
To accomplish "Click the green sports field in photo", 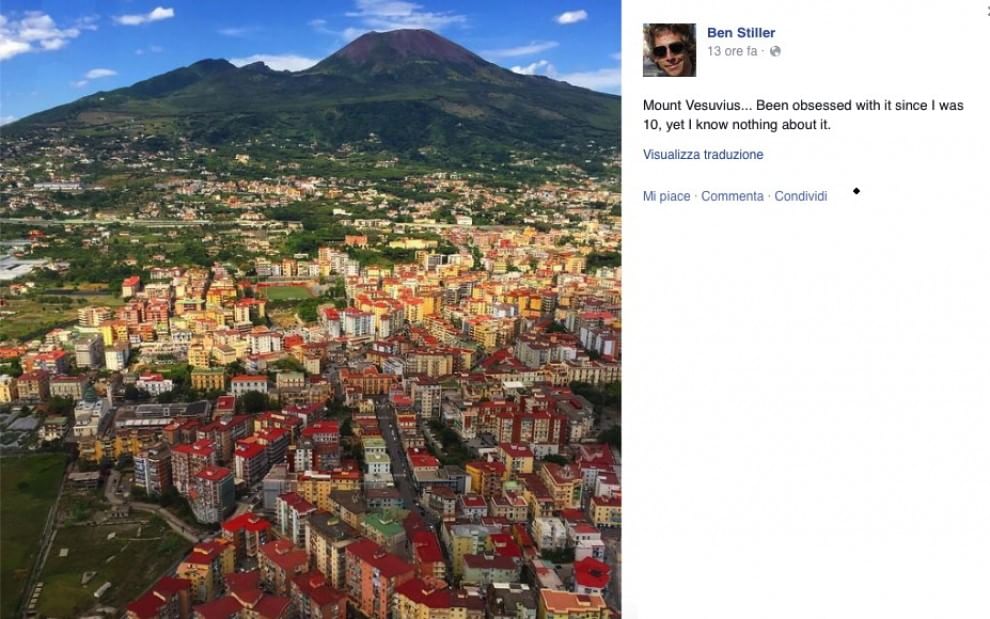I will click(287, 293).
